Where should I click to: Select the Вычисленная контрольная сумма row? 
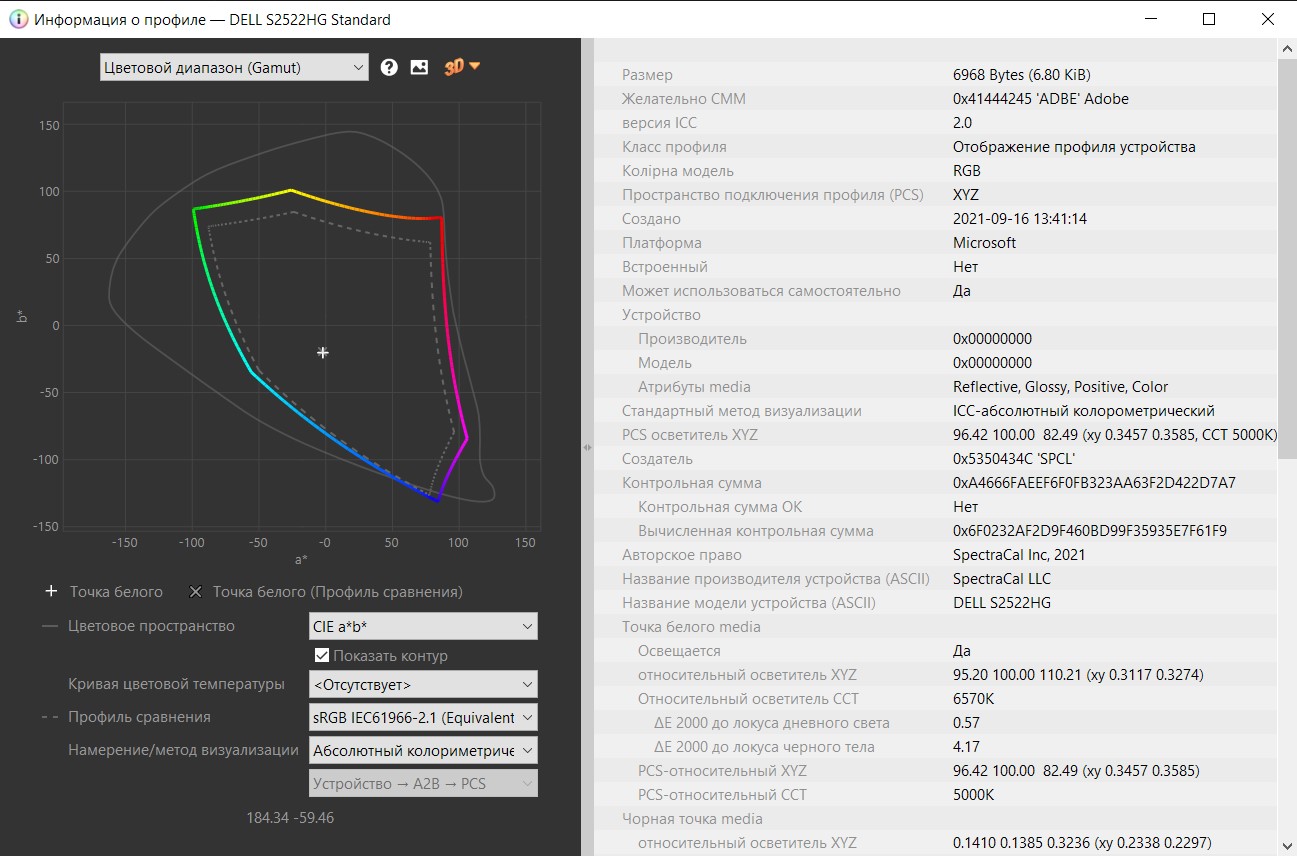936,531
